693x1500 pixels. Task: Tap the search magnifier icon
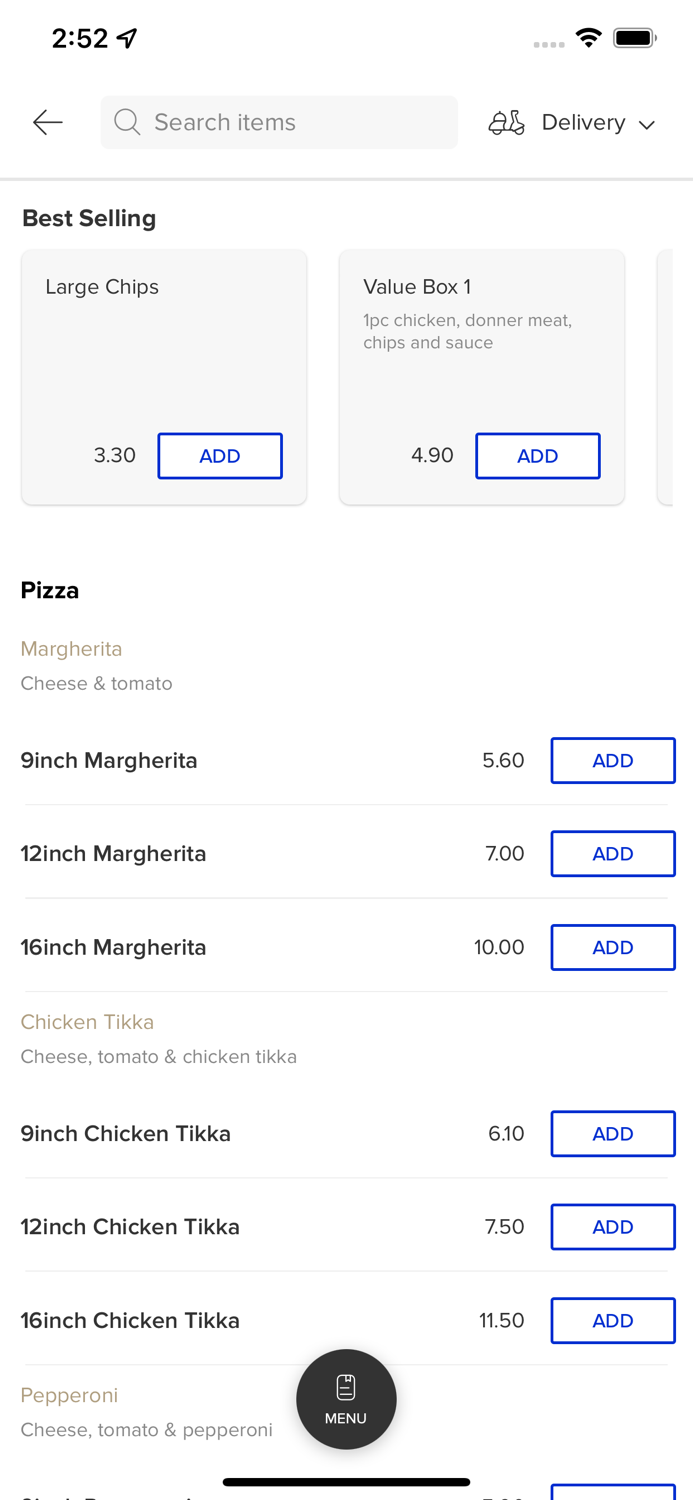tap(127, 122)
